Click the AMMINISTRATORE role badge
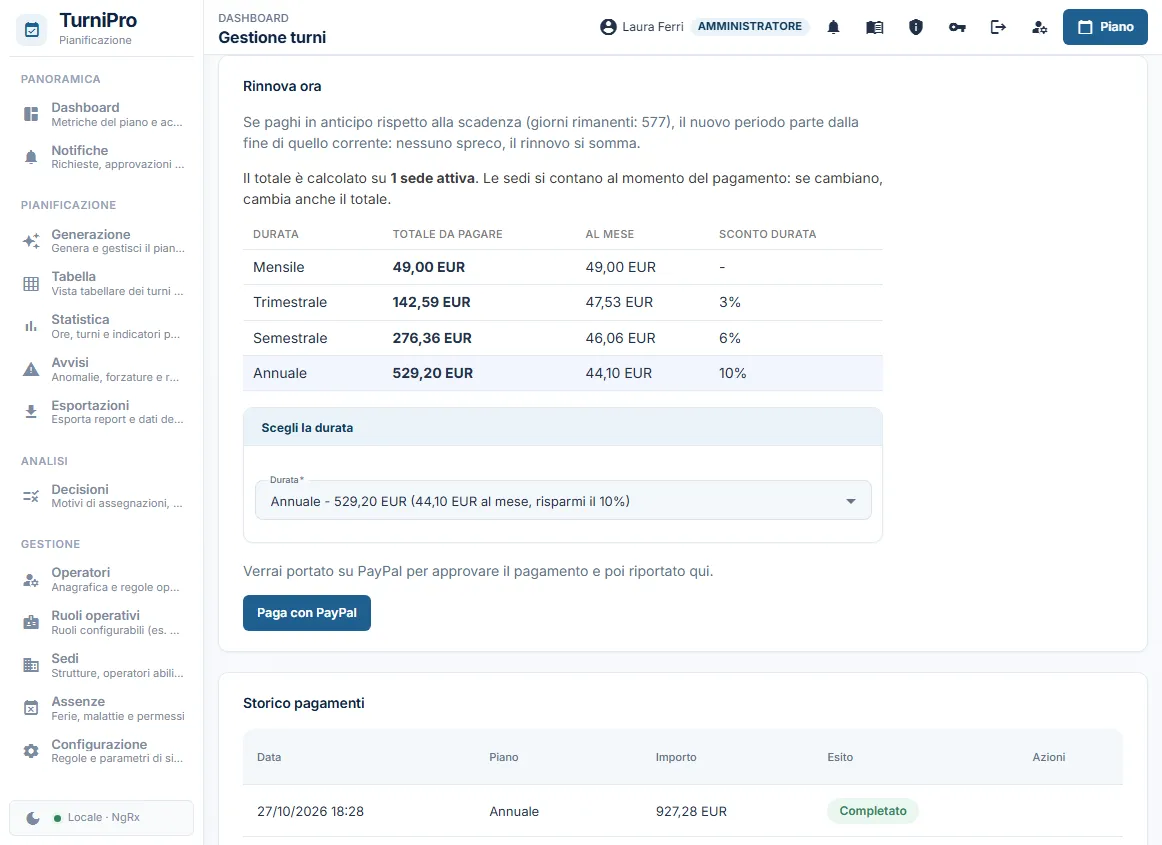The image size is (1162, 845). point(749,26)
